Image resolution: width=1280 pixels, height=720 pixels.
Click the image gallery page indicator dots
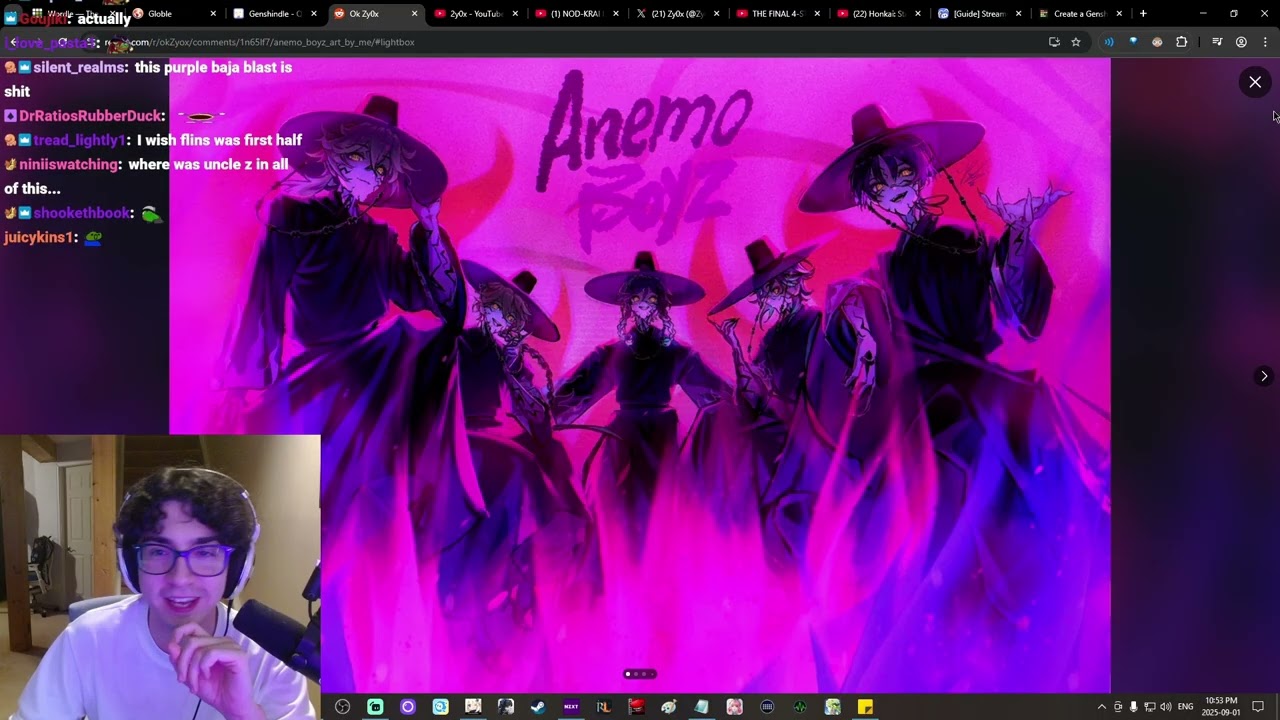click(640, 674)
